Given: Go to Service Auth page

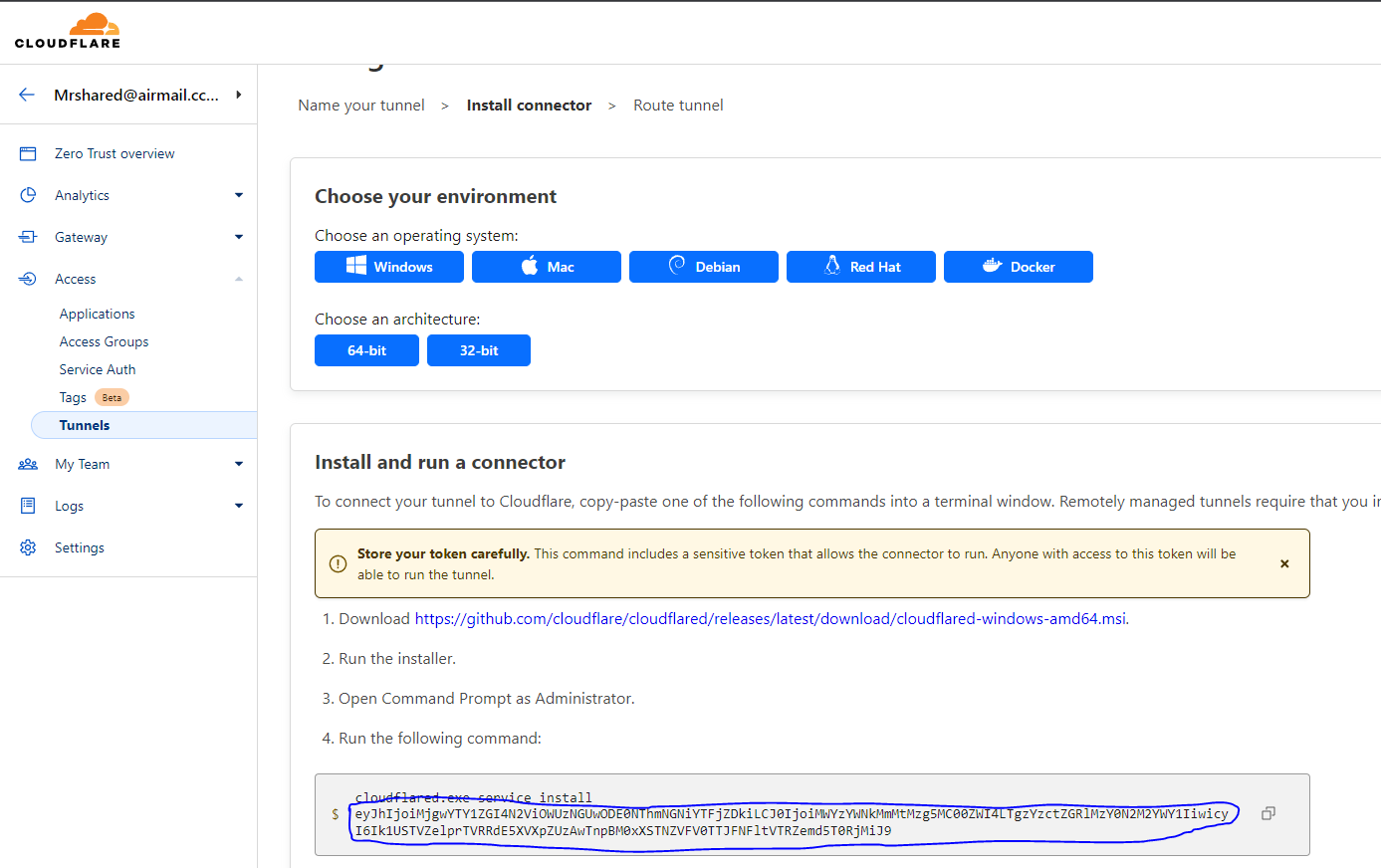Looking at the screenshot, I should [98, 369].
